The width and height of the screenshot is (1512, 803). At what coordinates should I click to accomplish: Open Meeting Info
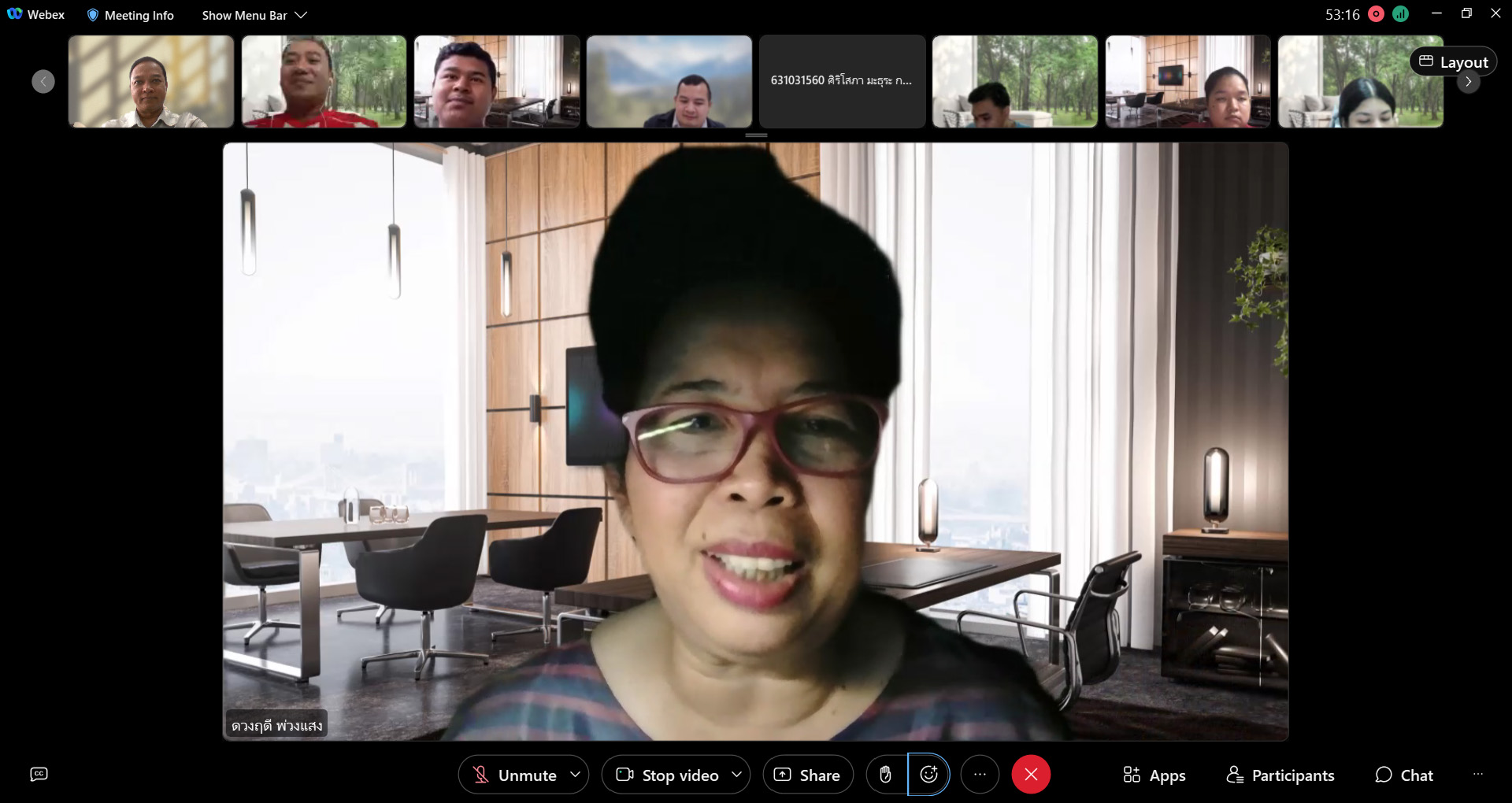[x=130, y=15]
